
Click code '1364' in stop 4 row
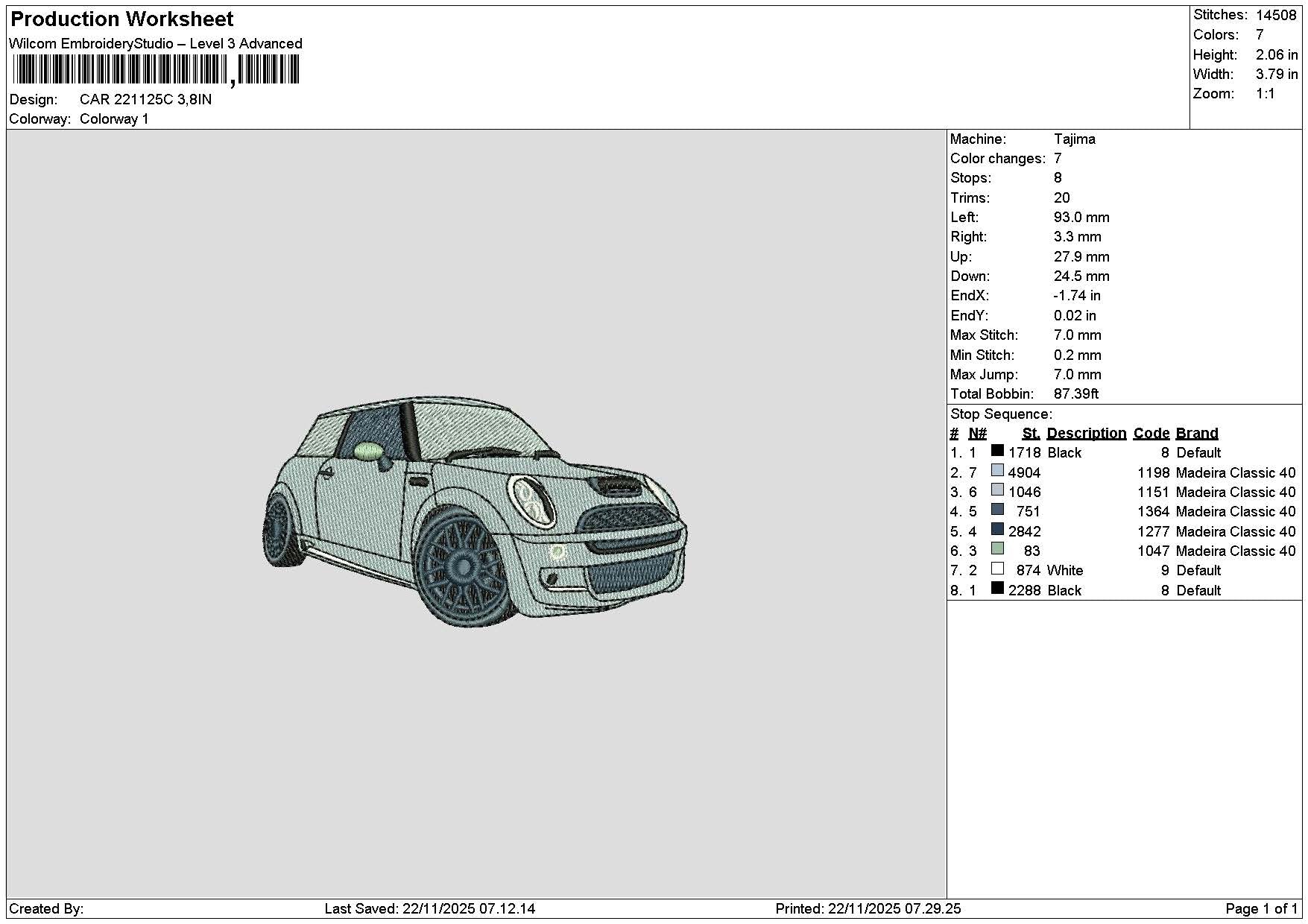1153,512
